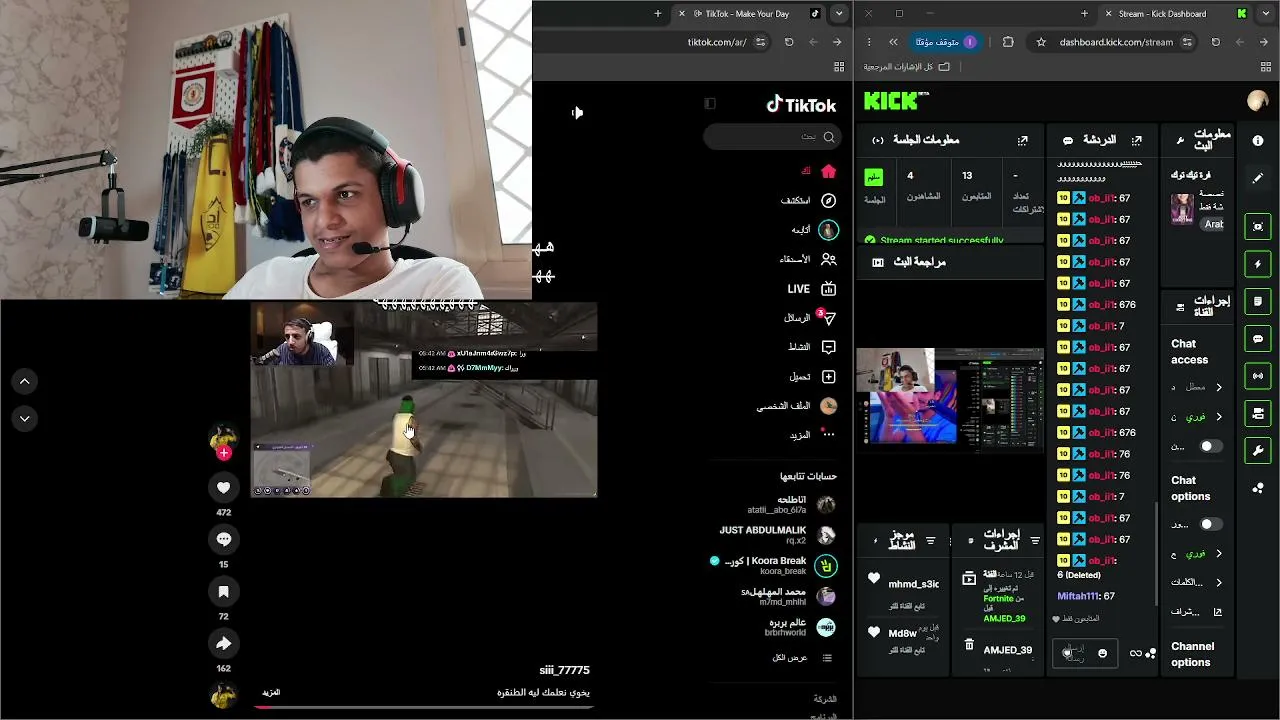Switch to the TikTok - Make Your Day tab
The height and width of the screenshot is (720, 1280).
749,14
